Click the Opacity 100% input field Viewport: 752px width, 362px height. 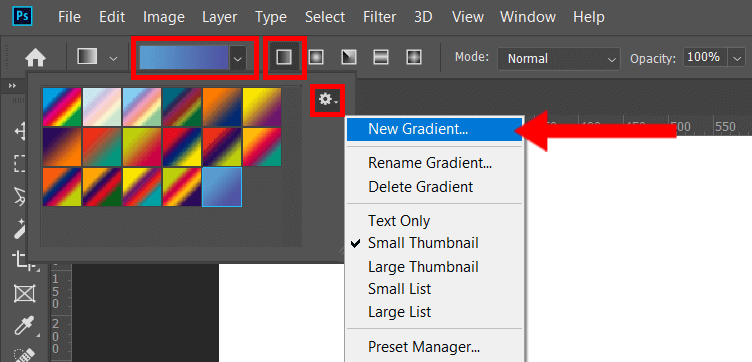[x=705, y=58]
